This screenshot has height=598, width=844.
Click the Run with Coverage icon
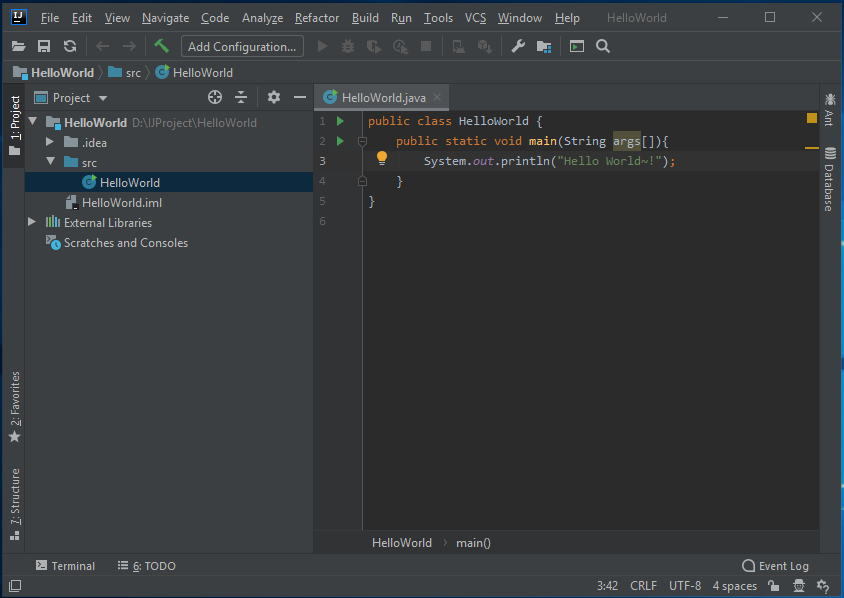pos(374,47)
